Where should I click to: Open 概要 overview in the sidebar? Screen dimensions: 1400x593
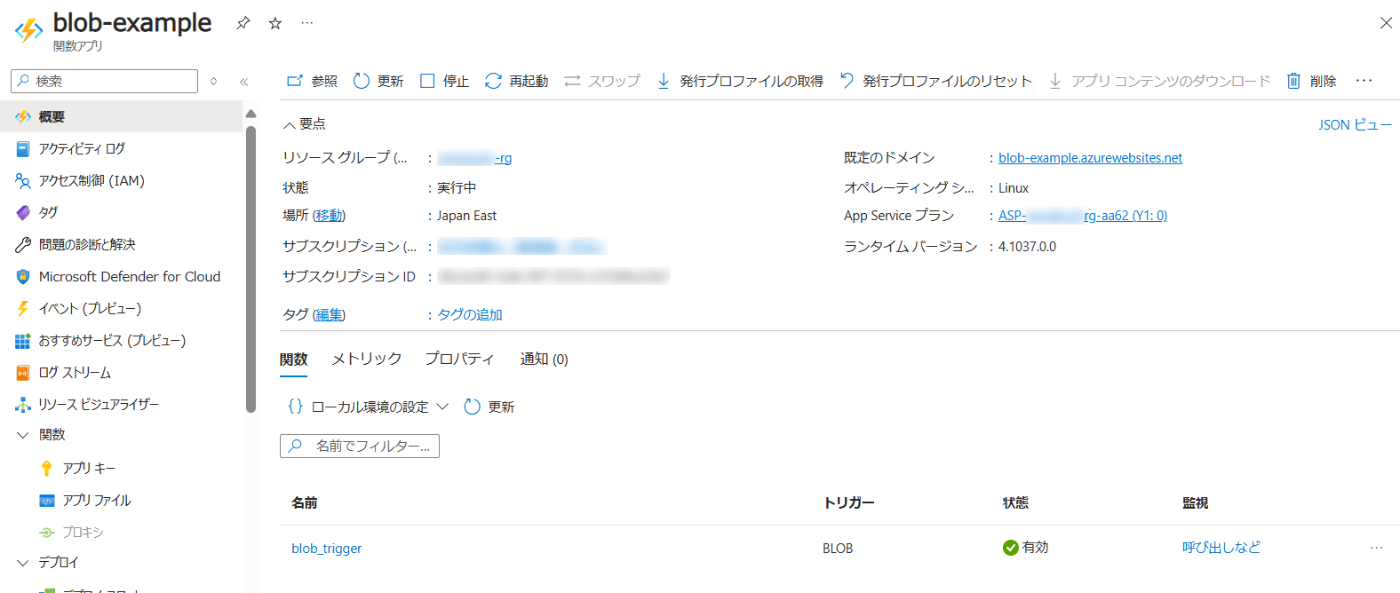pyautogui.click(x=121, y=117)
